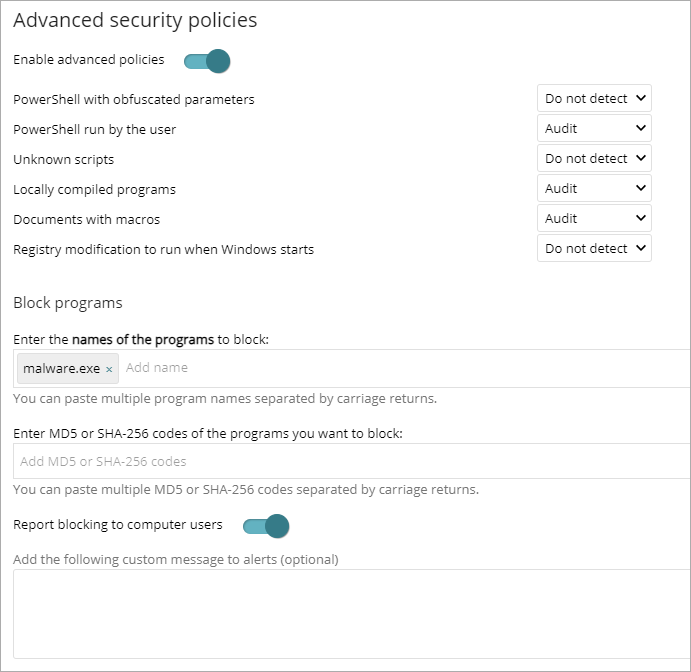Click the Advanced security policies heading
This screenshot has width=691, height=672.
135,20
